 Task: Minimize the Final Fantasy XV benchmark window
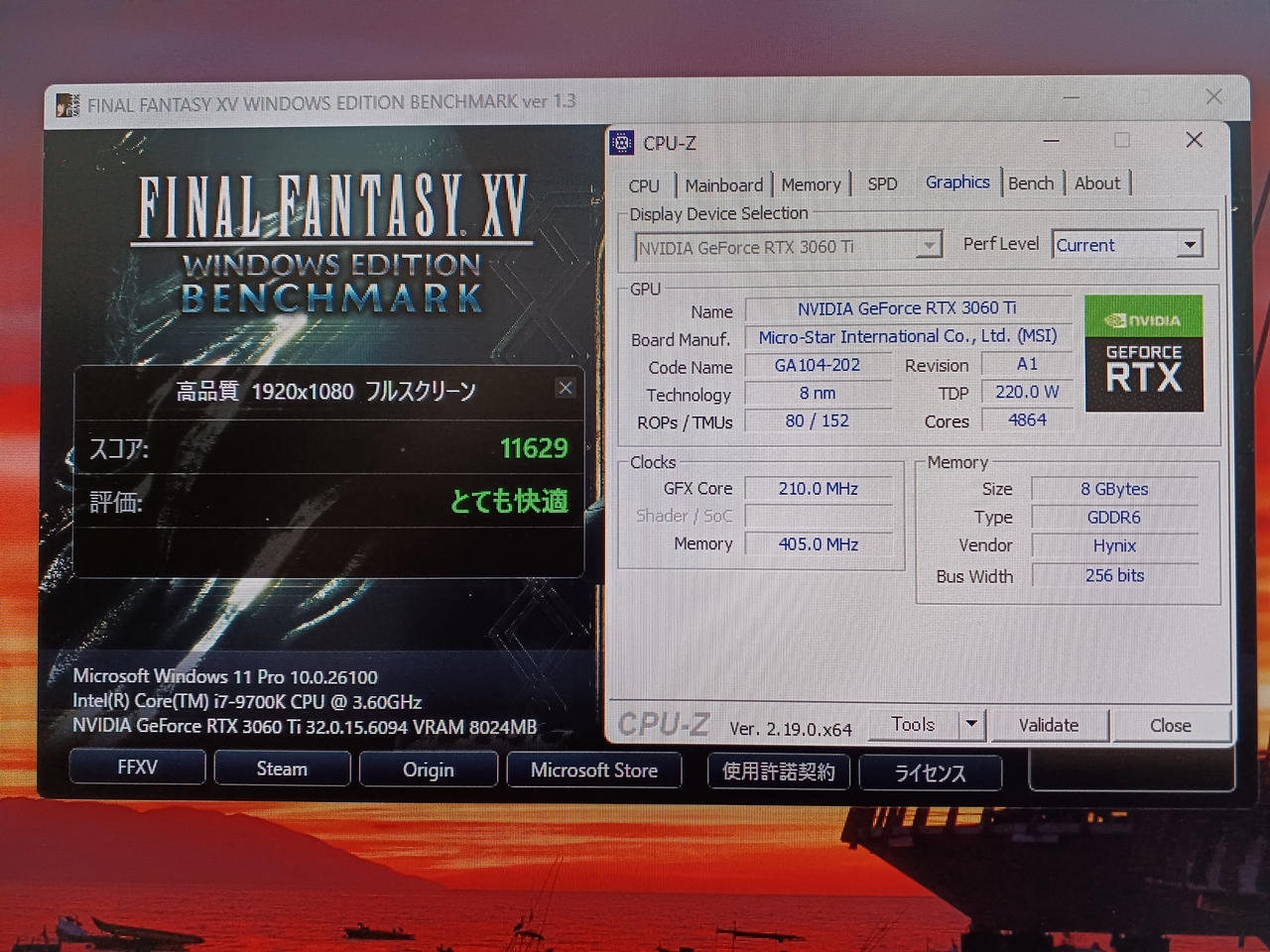pyautogui.click(x=1072, y=98)
